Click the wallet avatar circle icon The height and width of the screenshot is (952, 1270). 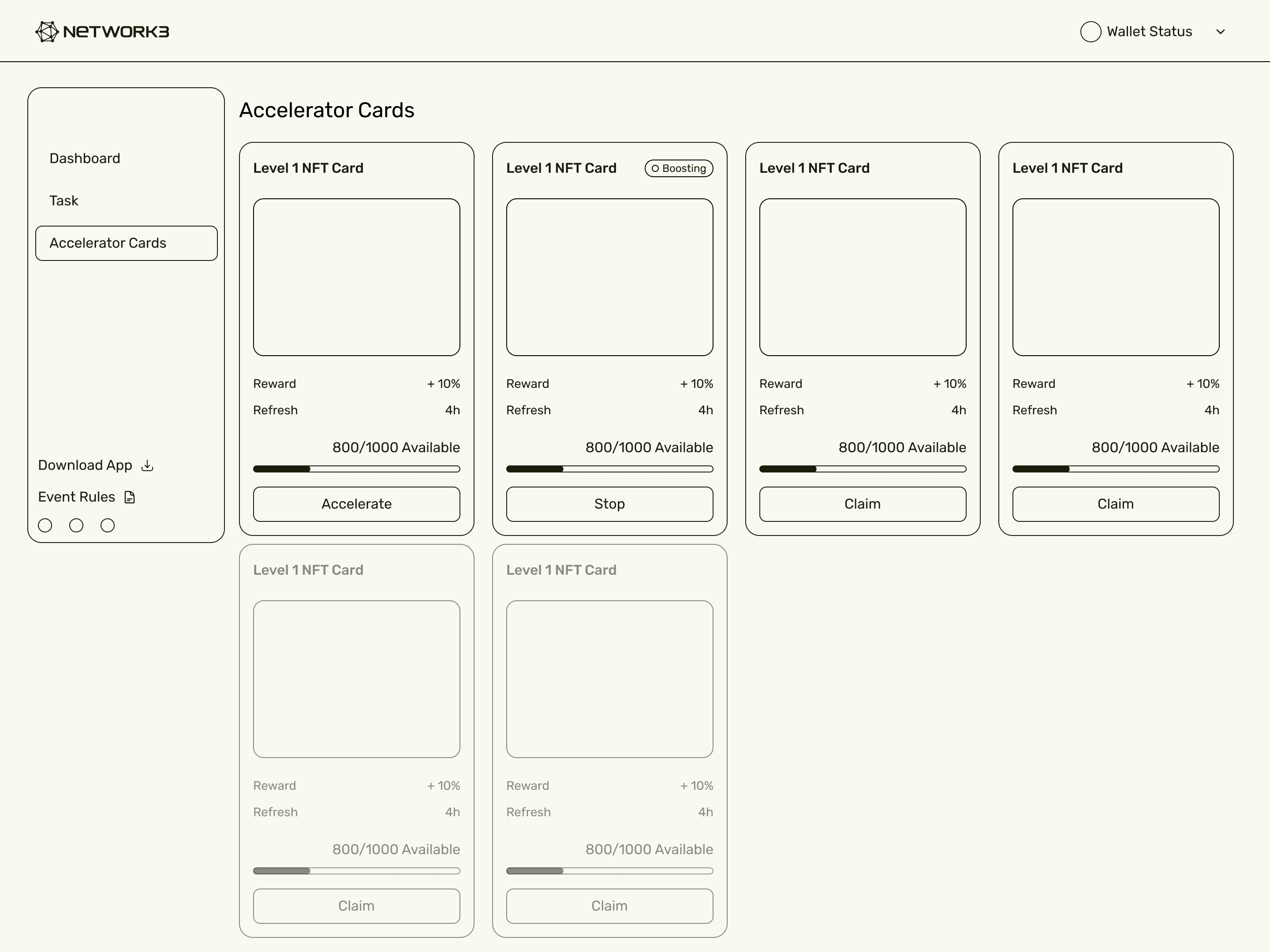coord(1090,32)
